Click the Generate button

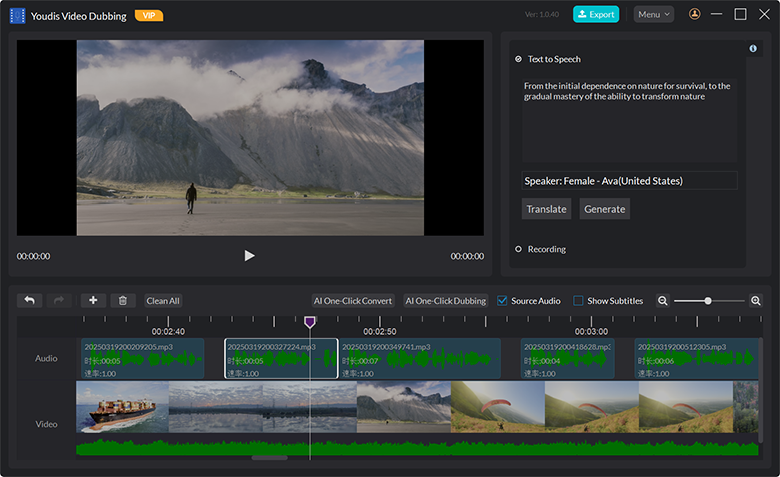[604, 209]
